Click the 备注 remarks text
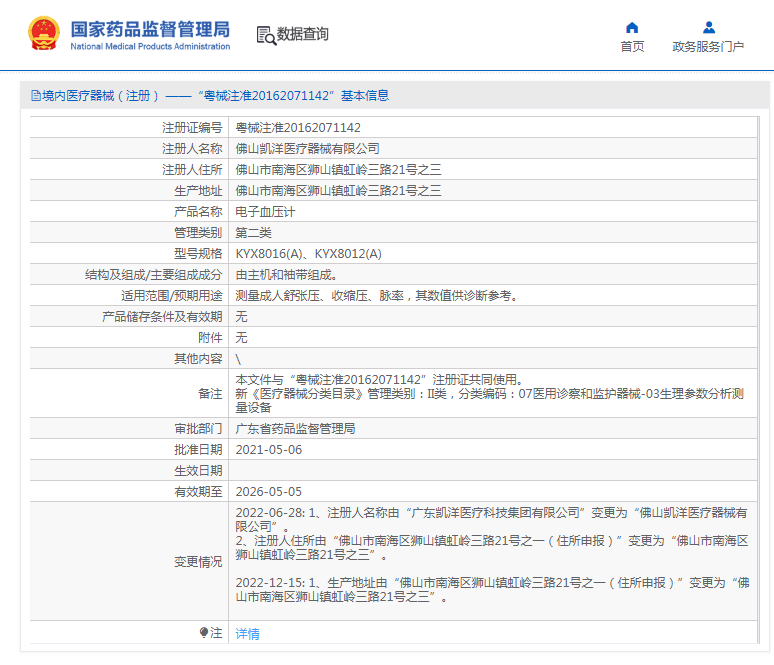 tap(489, 393)
